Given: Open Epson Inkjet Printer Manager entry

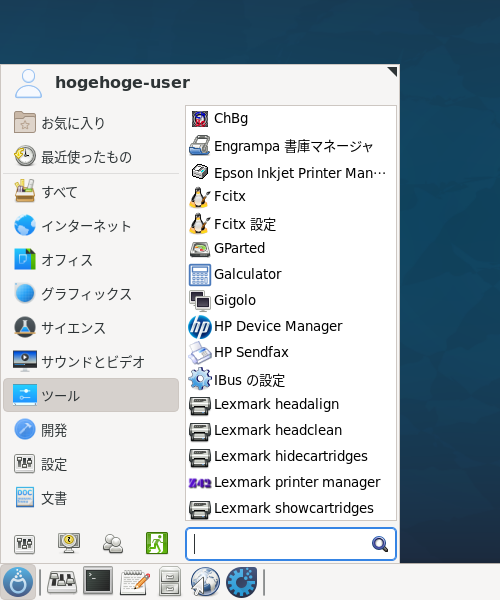Looking at the screenshot, I should [291, 173].
